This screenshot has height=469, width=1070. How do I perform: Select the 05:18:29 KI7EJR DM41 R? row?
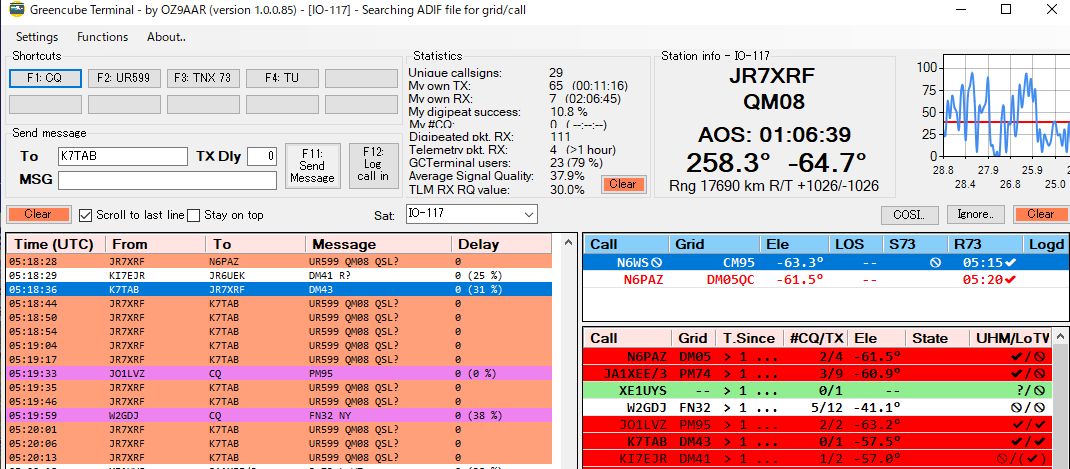coord(279,275)
